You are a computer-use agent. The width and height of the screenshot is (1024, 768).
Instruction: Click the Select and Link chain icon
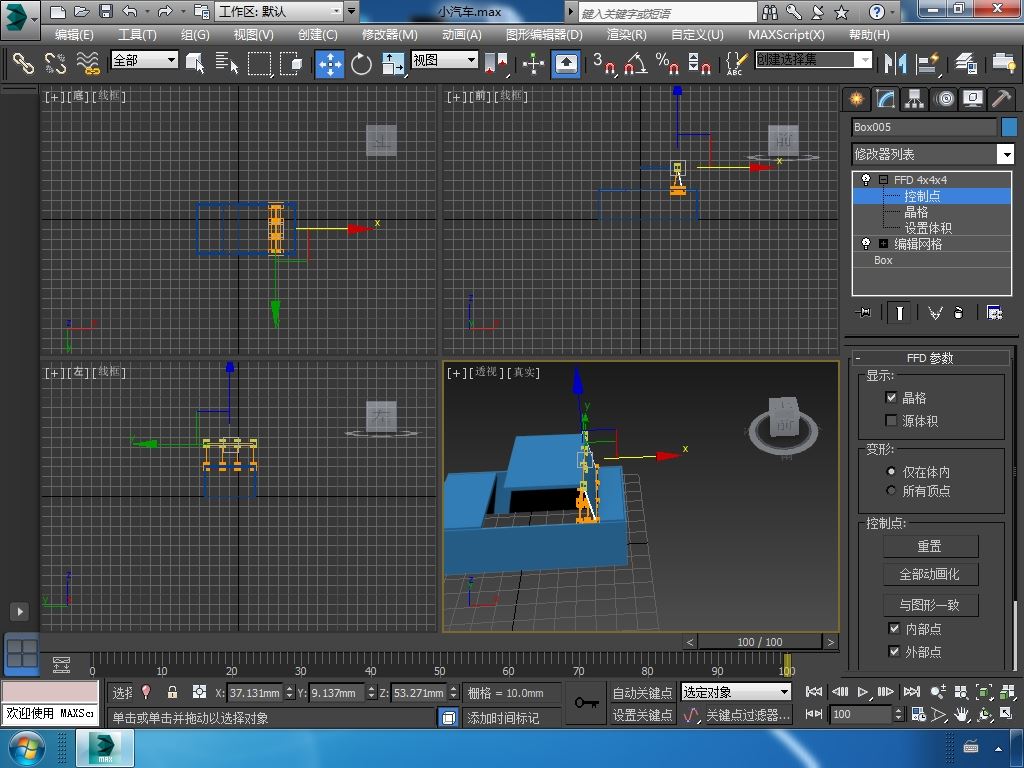pos(22,63)
